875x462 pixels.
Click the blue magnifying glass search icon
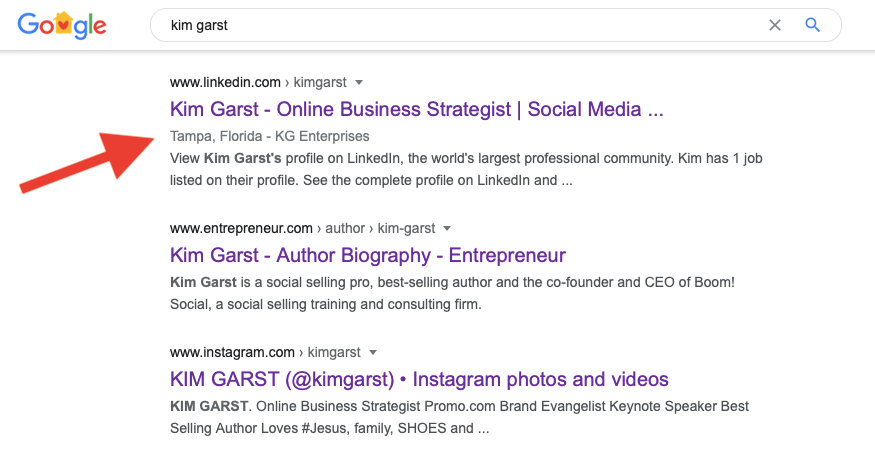(812, 25)
